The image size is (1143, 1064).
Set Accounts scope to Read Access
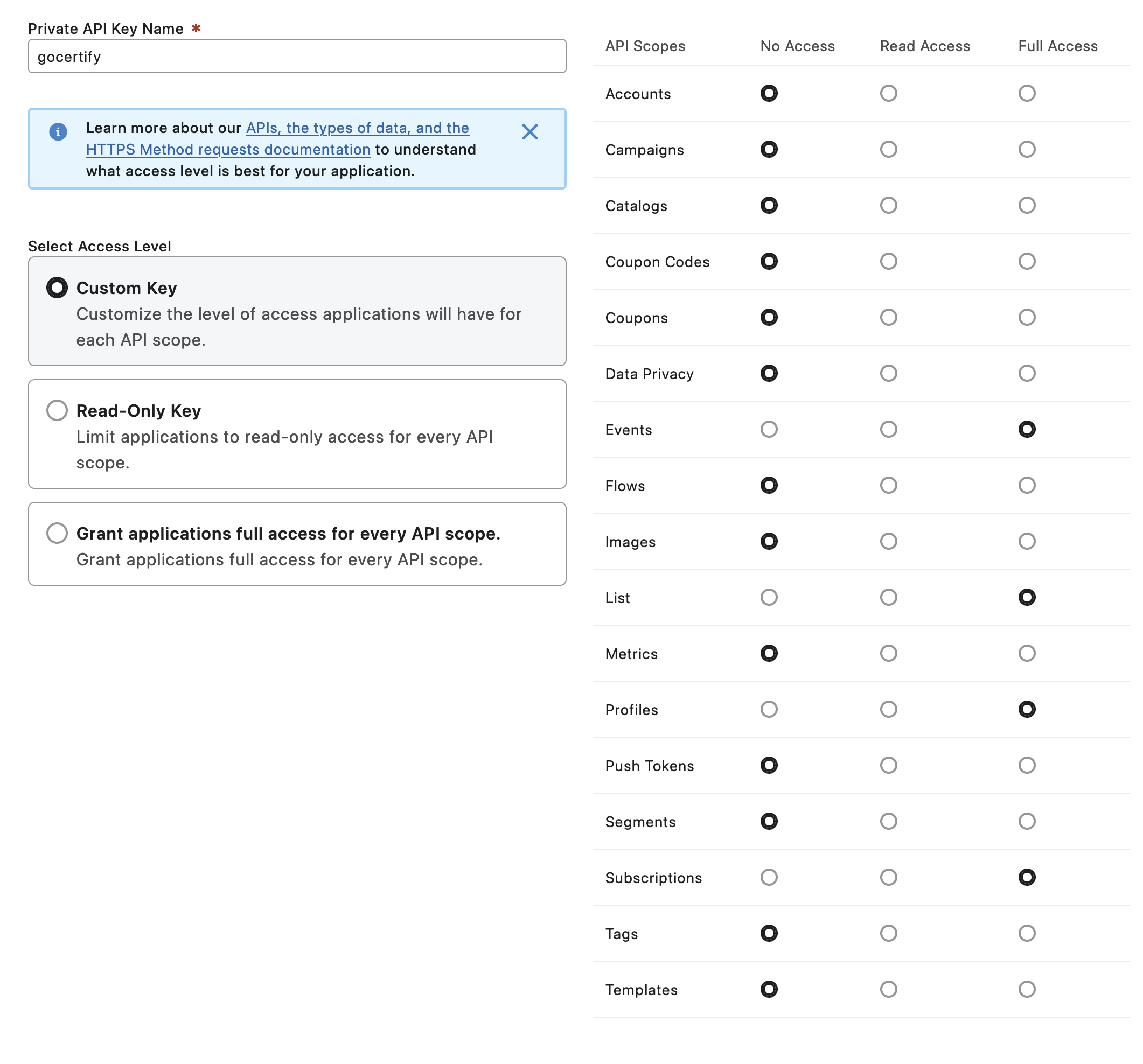click(888, 93)
